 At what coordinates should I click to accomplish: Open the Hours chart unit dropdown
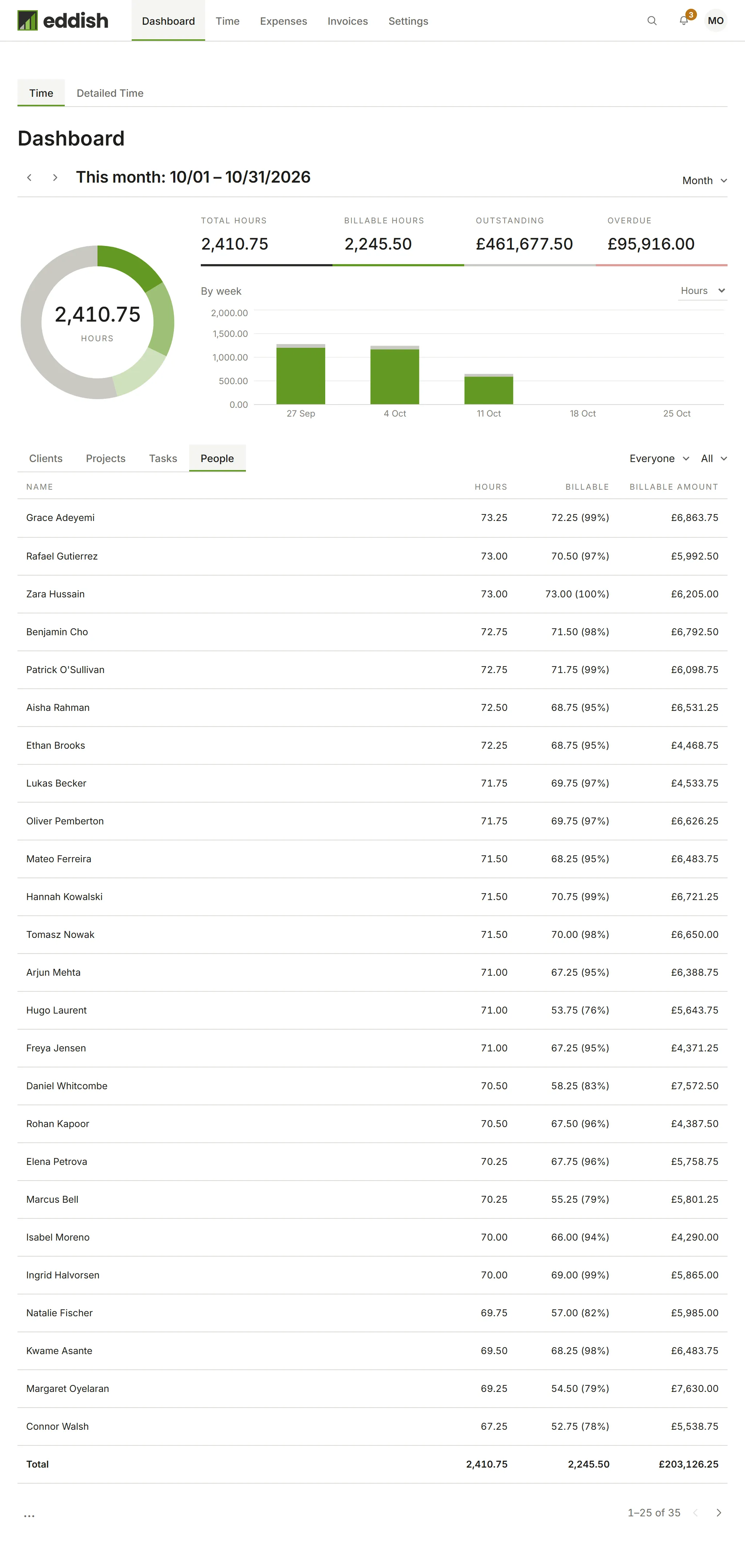click(702, 291)
